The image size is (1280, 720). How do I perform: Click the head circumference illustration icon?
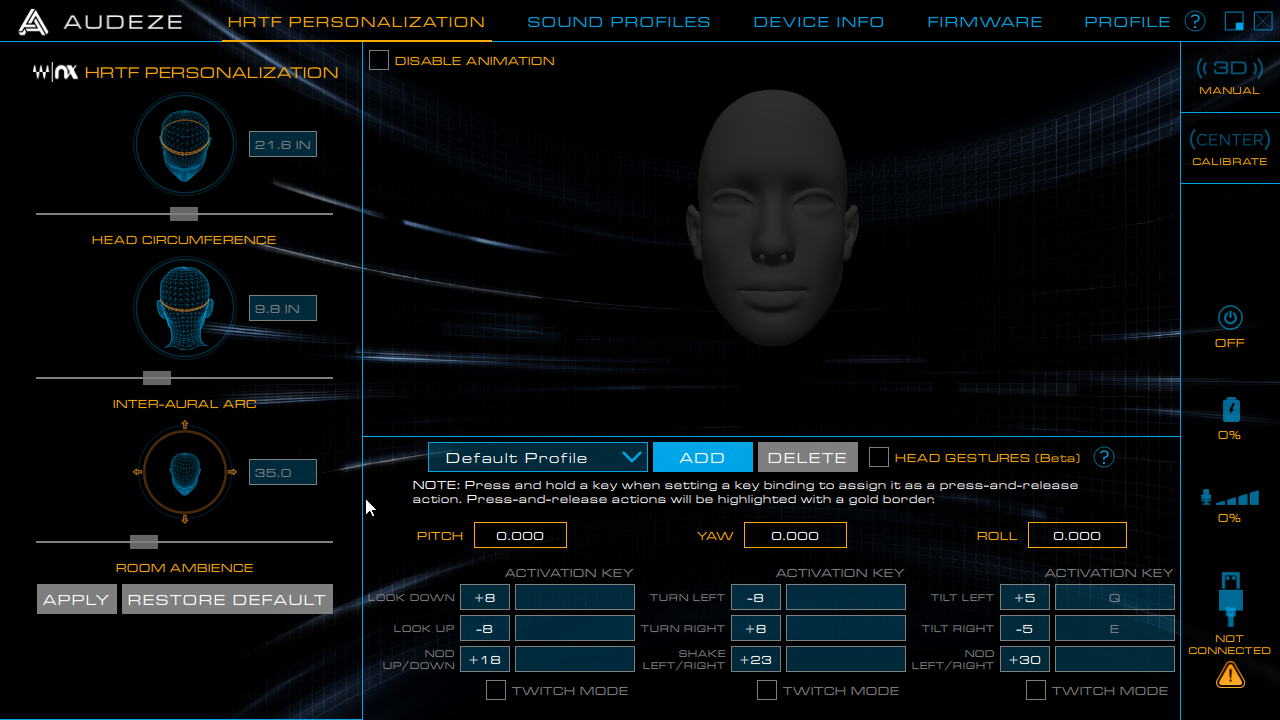tap(185, 145)
